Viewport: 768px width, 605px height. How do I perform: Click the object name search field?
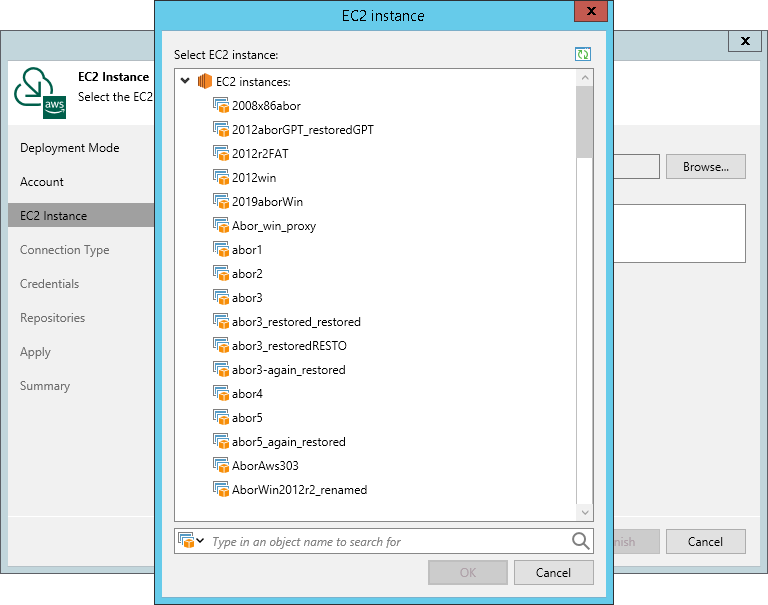click(x=389, y=541)
